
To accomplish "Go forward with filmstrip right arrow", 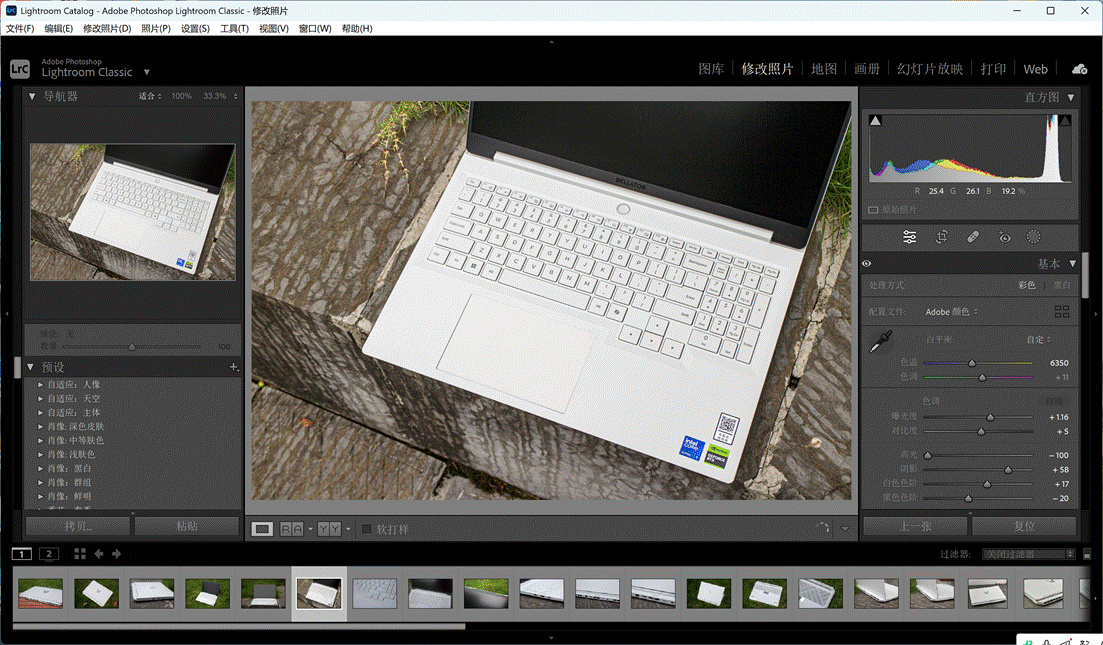I will point(117,554).
